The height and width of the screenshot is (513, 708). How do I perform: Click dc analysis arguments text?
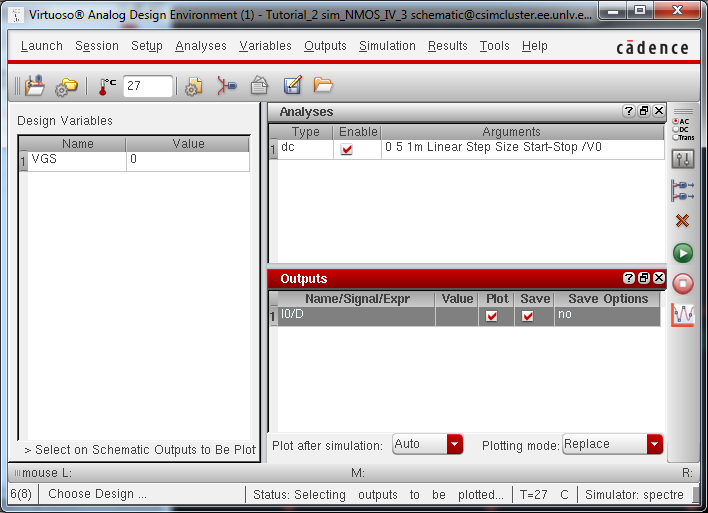click(493, 147)
